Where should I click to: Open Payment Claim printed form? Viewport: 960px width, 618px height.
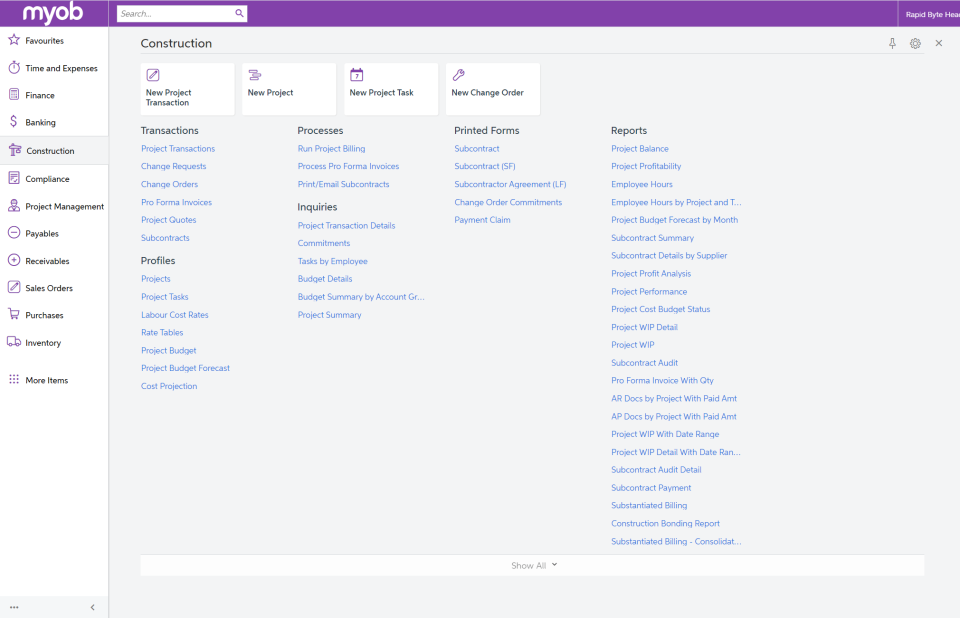[482, 220]
